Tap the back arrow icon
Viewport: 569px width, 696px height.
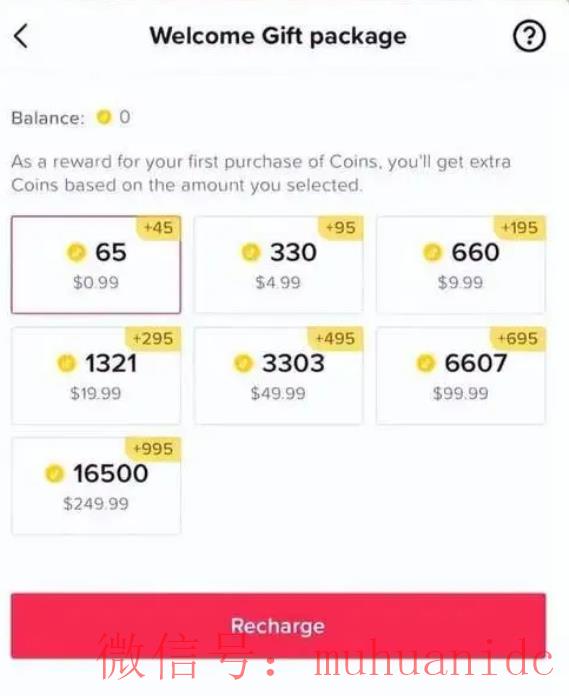[x=21, y=36]
